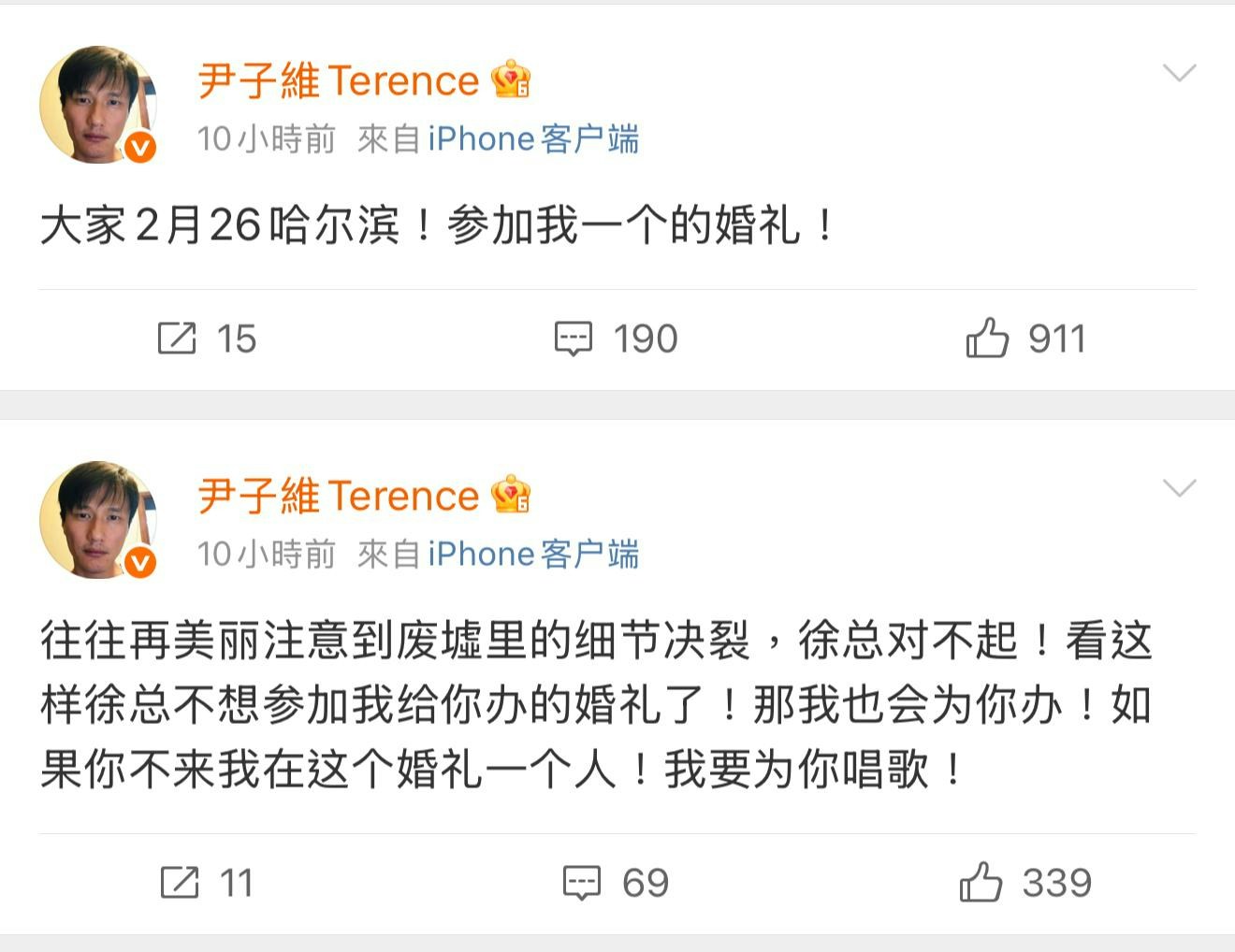The image size is (1235, 952).
Task: Tap repost icon on the Harbin wedding post
Action: [x=177, y=339]
